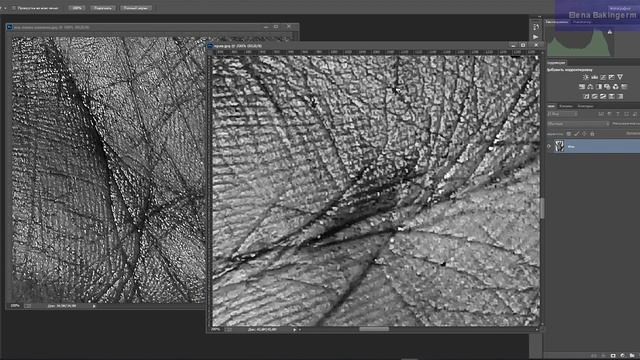Select the layer thumbnail in Layers panel

pos(560,146)
